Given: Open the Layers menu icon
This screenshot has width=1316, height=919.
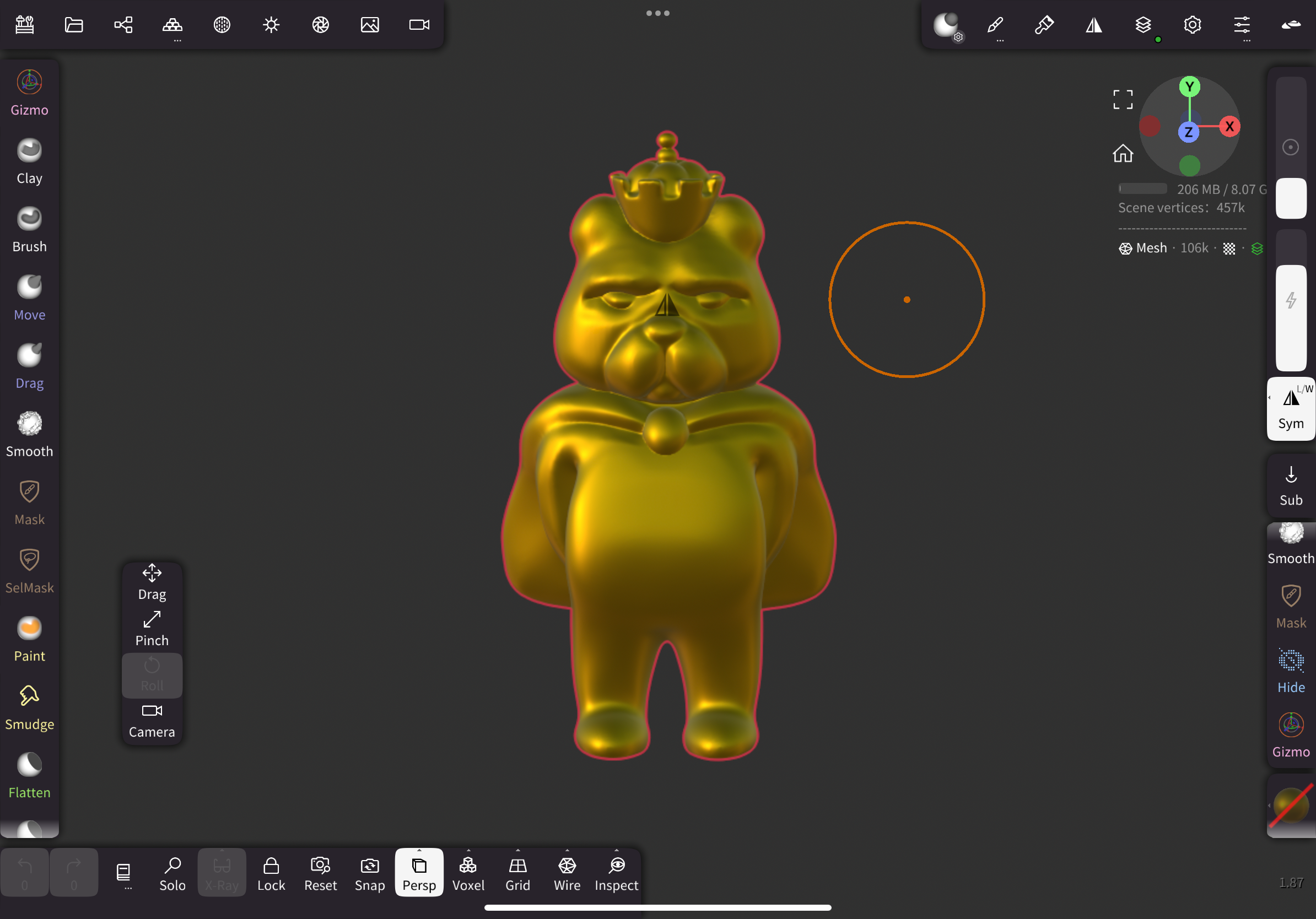Looking at the screenshot, I should (x=1143, y=25).
